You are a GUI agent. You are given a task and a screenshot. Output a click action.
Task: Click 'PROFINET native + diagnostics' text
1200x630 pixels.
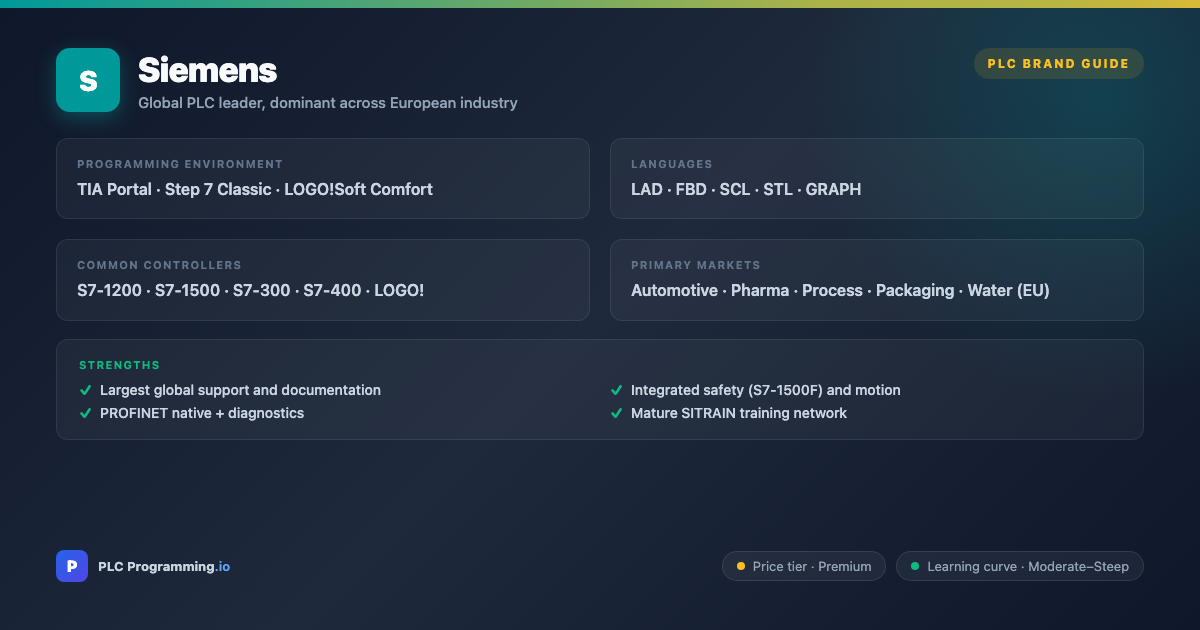click(x=202, y=413)
